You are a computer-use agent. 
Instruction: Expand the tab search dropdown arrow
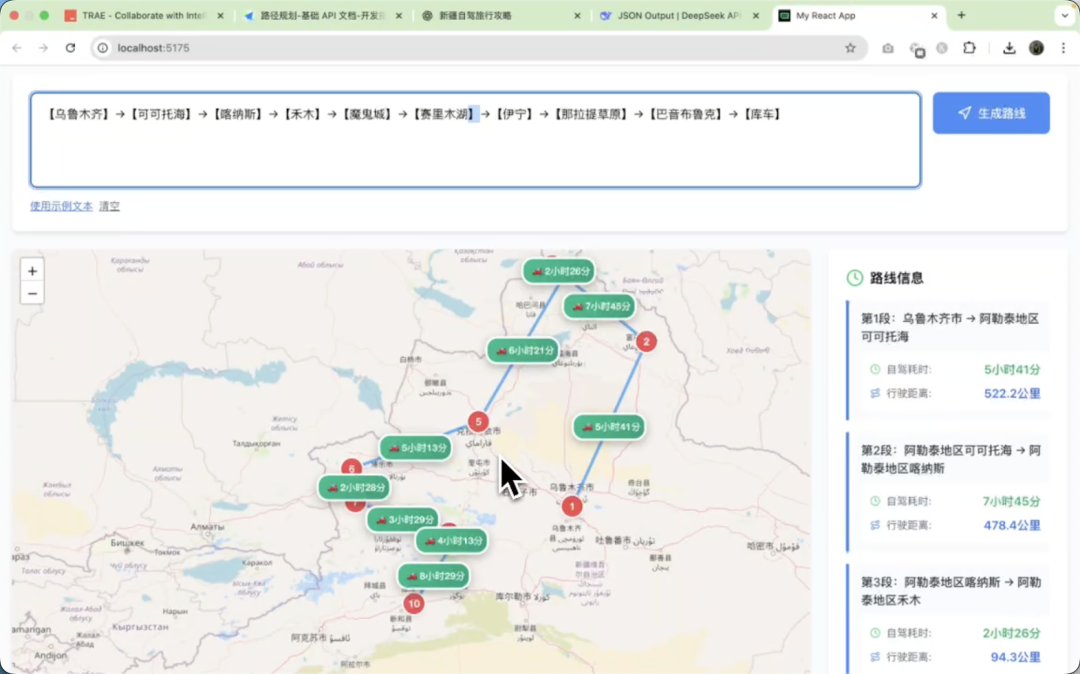[x=1064, y=16]
